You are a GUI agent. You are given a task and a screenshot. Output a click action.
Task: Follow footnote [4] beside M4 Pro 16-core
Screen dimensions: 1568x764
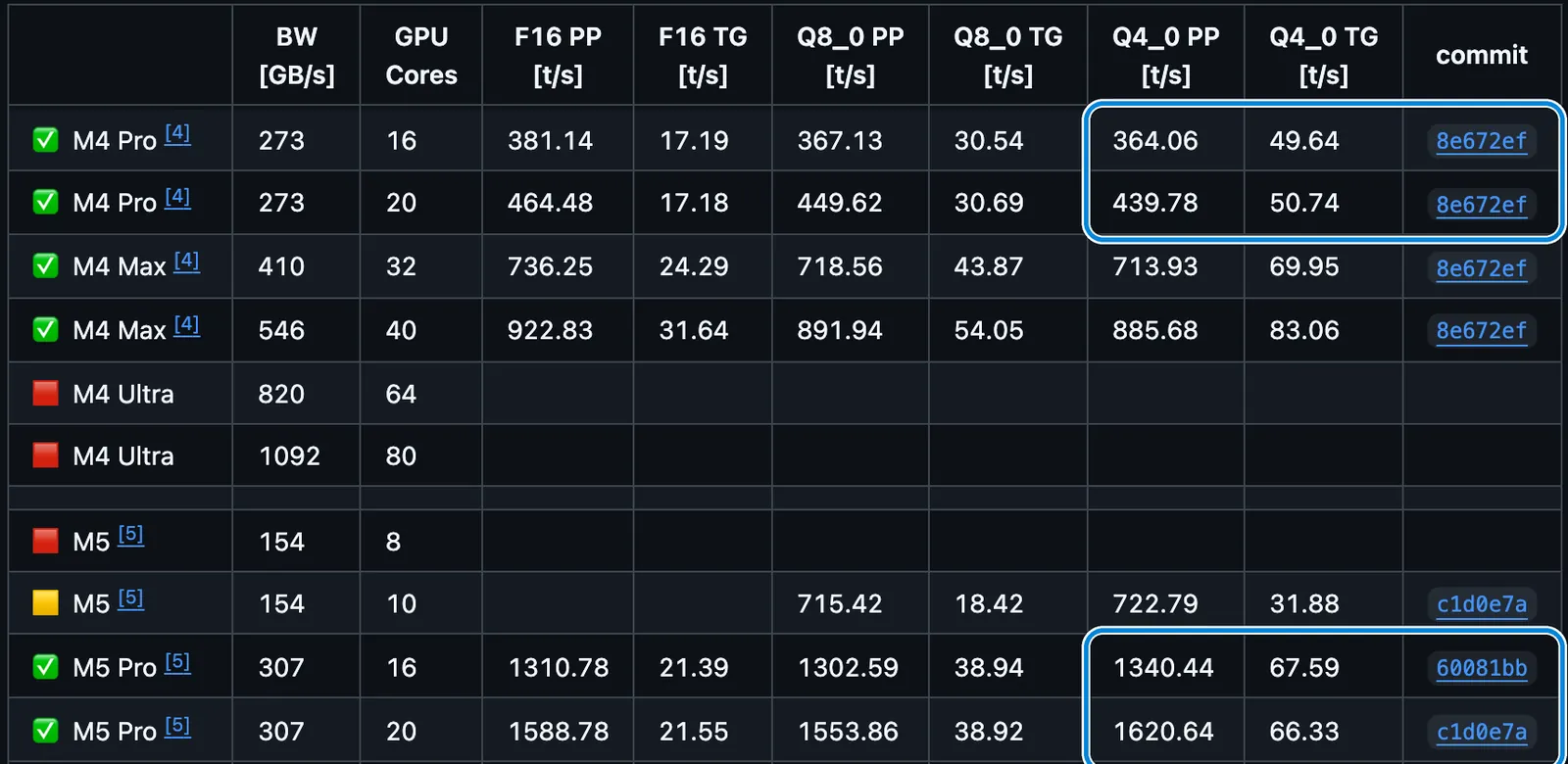tap(177, 133)
